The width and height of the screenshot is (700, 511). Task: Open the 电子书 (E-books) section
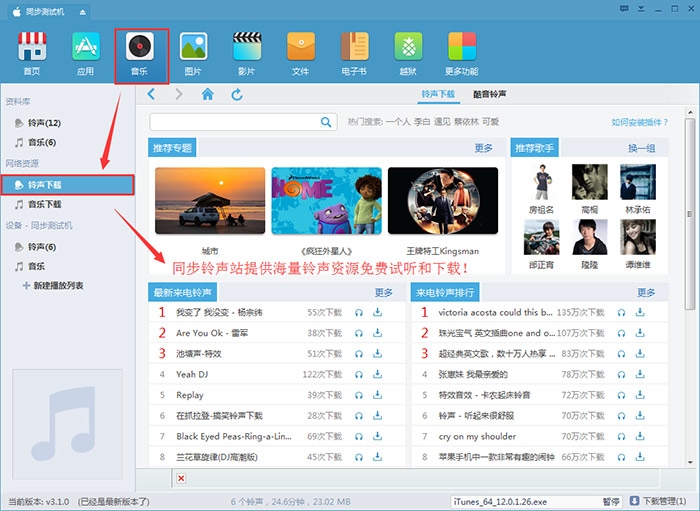pyautogui.click(x=355, y=53)
